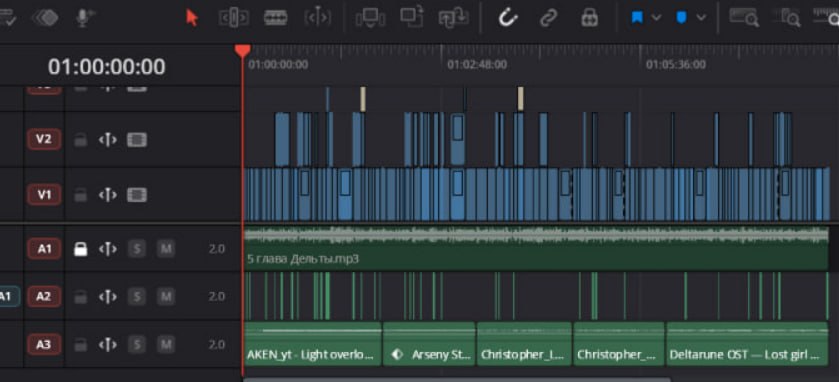Click the 01:00:00:00 timecode field
Image resolution: width=839 pixels, height=382 pixels.
pos(106,67)
